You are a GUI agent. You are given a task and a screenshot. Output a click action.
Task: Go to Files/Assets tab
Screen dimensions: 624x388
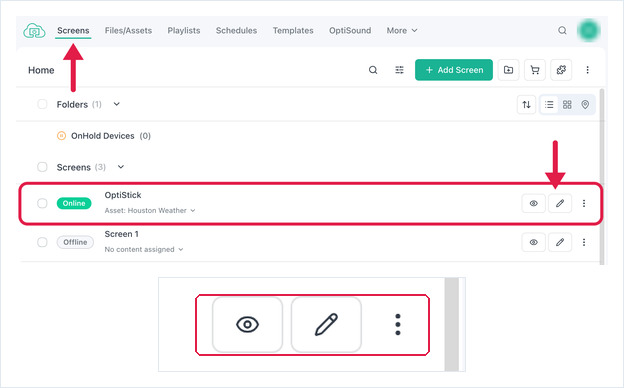[128, 31]
